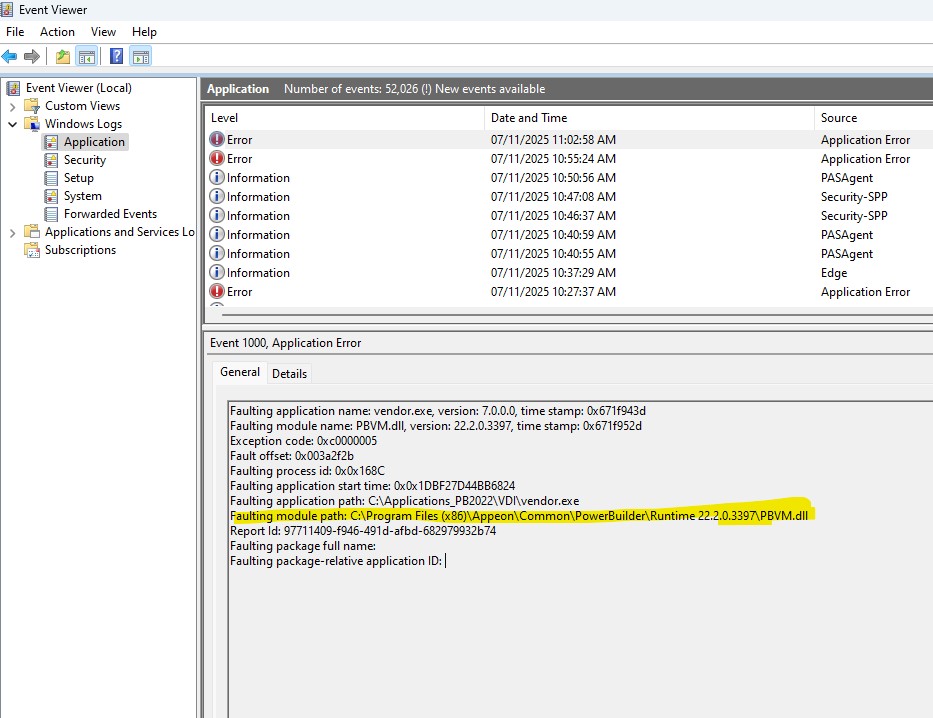Toggle Show/Hide Action Pane toolbar icon
Viewport: 933px width, 718px height.
click(x=141, y=56)
